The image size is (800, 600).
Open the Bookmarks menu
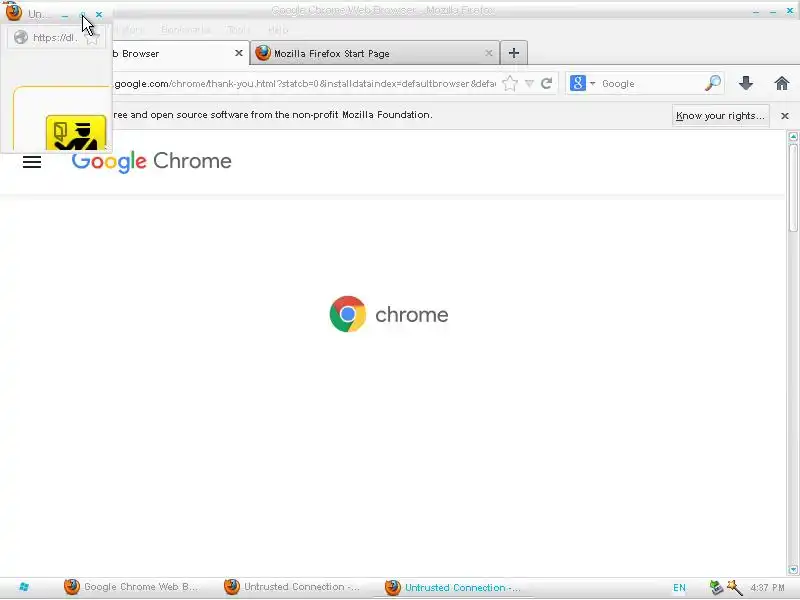[x=185, y=30]
